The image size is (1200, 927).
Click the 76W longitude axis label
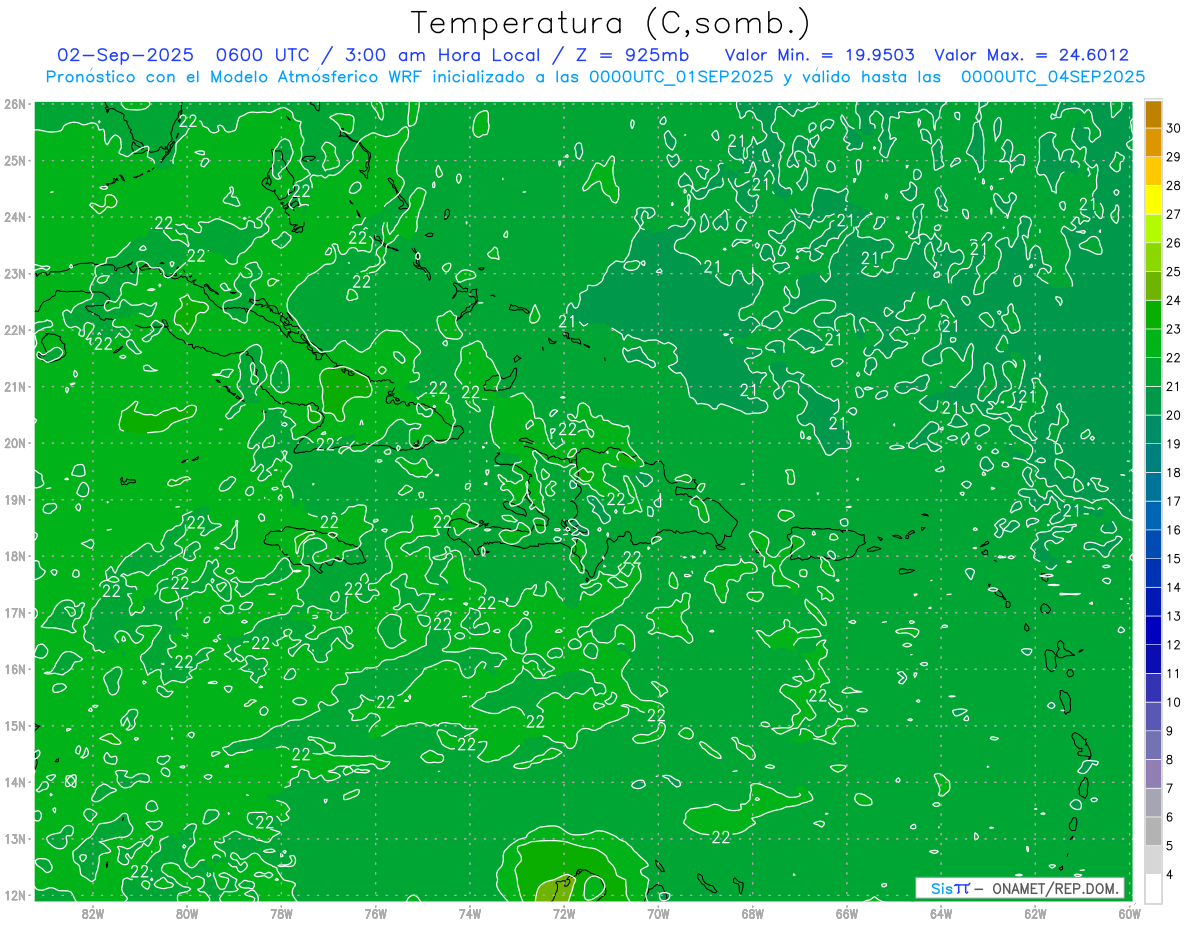(x=375, y=913)
